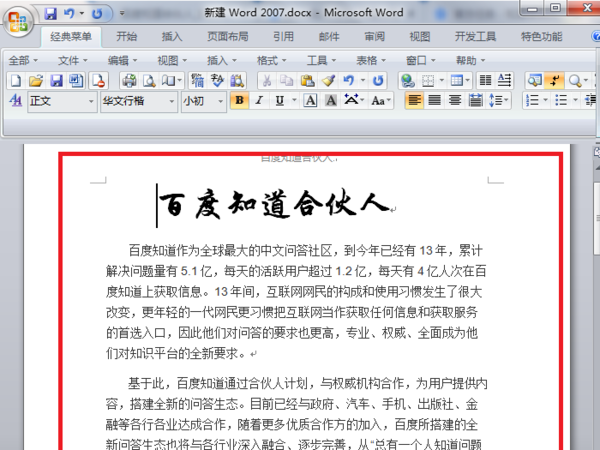The height and width of the screenshot is (450, 600).
Task: Activate the Format Painter brush
Action: (328, 81)
